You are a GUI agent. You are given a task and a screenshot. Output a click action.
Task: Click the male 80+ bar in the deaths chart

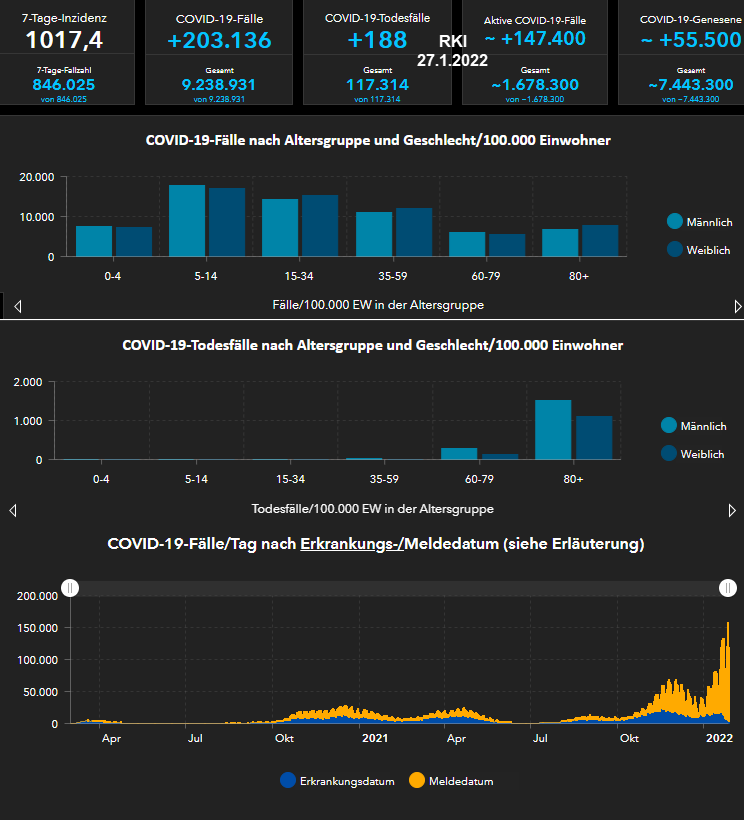pyautogui.click(x=553, y=430)
